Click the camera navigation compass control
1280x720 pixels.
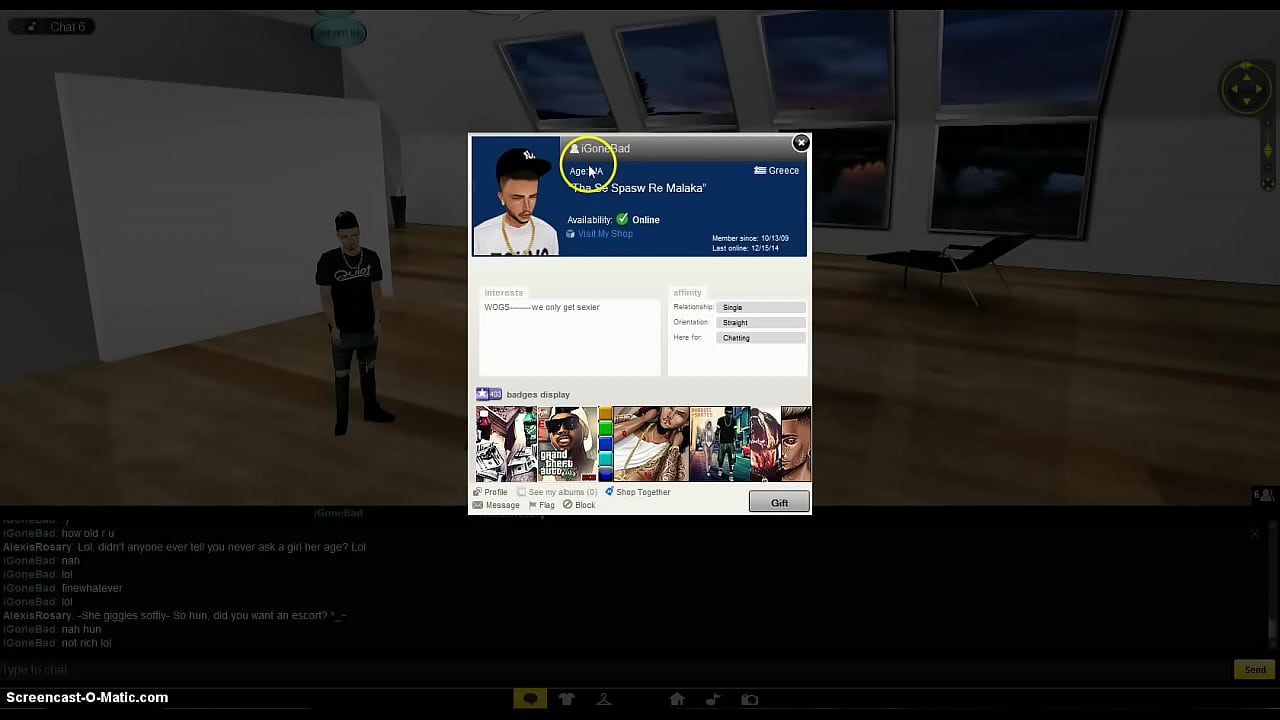pyautogui.click(x=1245, y=89)
